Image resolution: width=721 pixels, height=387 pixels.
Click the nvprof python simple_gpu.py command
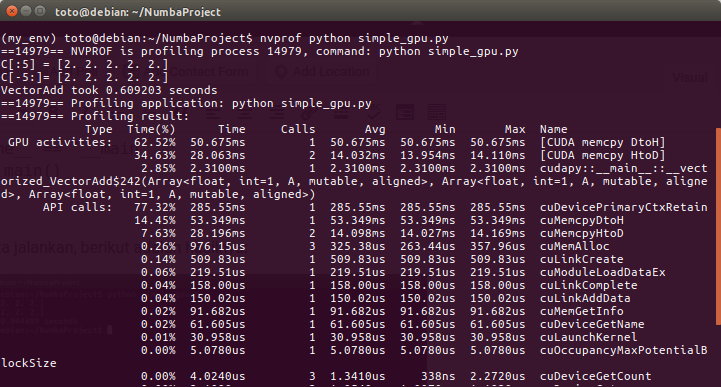(354, 38)
